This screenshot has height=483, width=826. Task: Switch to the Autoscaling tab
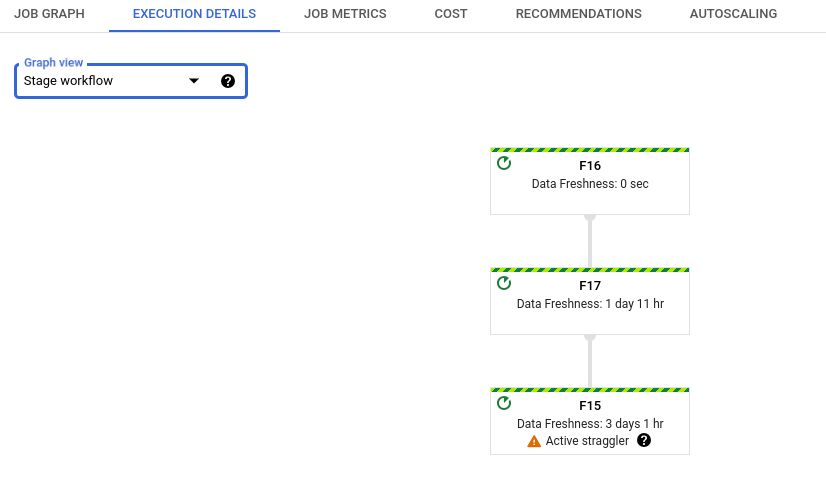click(733, 14)
